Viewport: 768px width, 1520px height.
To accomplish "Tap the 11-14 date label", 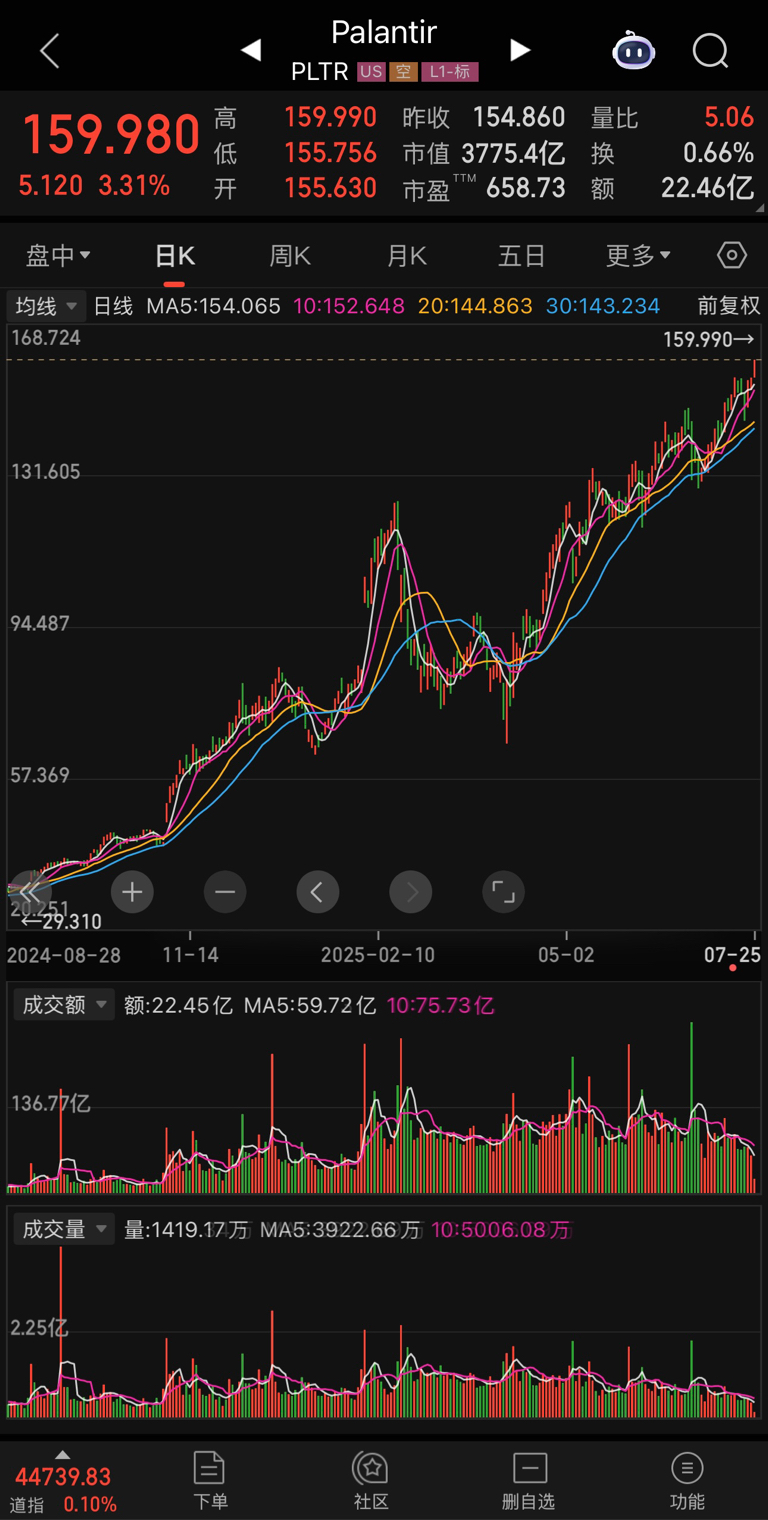I will (190, 955).
